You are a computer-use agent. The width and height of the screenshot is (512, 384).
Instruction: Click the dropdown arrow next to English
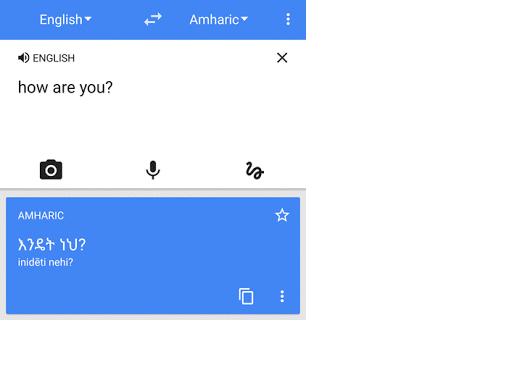[88, 19]
